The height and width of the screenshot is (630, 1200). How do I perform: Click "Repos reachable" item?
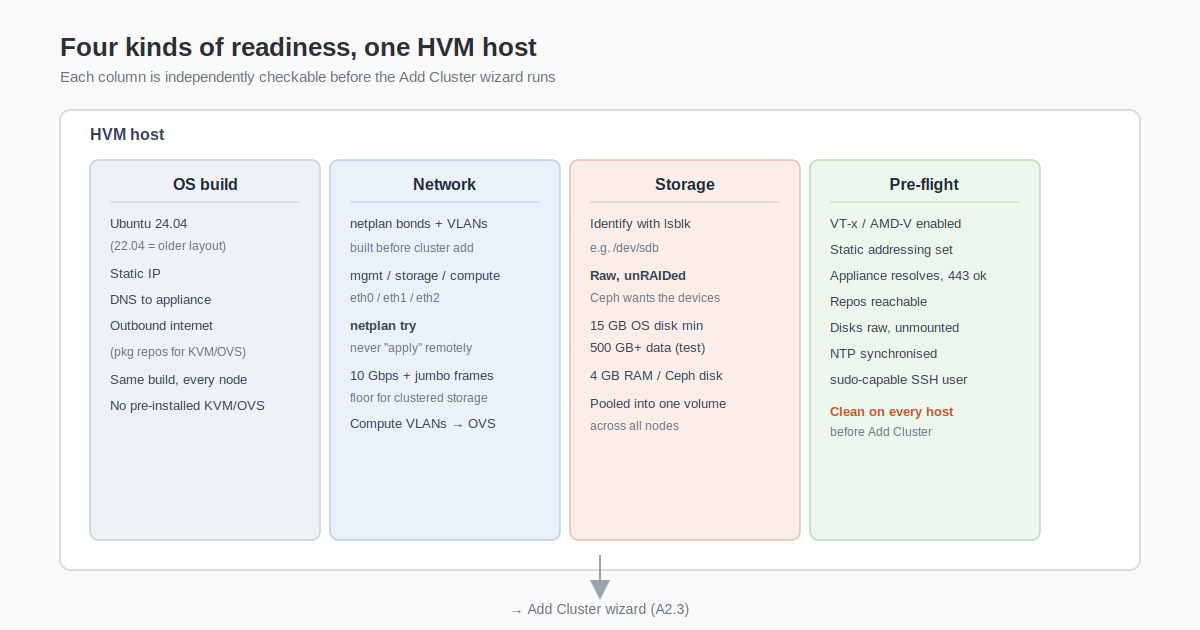(x=878, y=302)
